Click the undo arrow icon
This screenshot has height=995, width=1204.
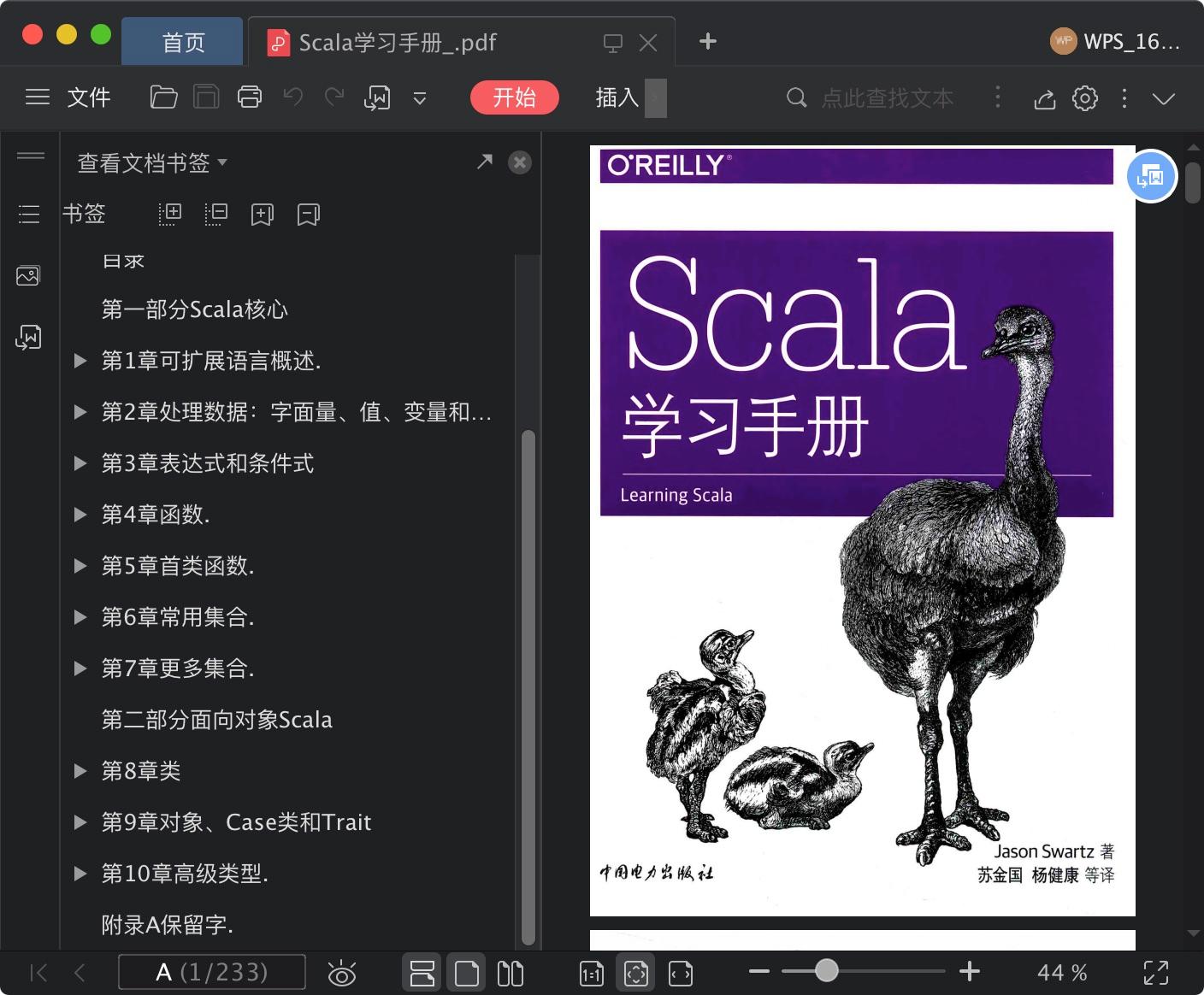[293, 97]
